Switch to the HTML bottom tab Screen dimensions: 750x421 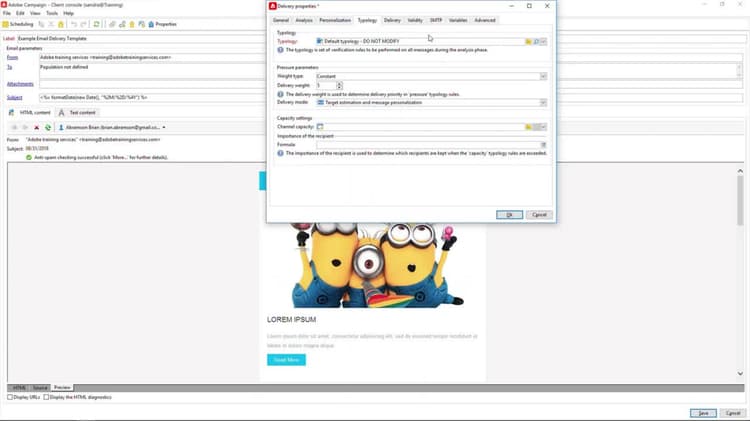(19, 388)
